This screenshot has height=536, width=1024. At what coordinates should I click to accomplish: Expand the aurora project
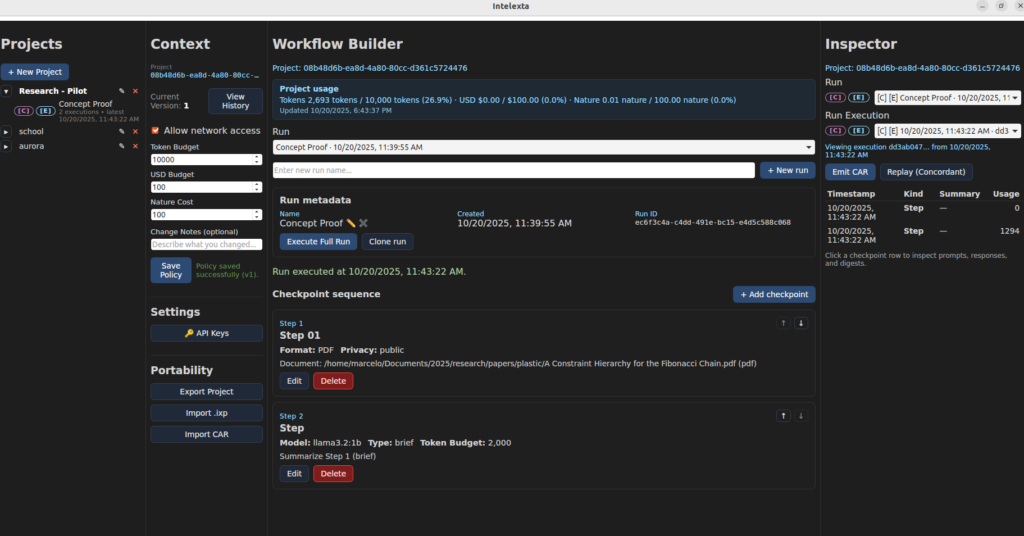pos(6,146)
